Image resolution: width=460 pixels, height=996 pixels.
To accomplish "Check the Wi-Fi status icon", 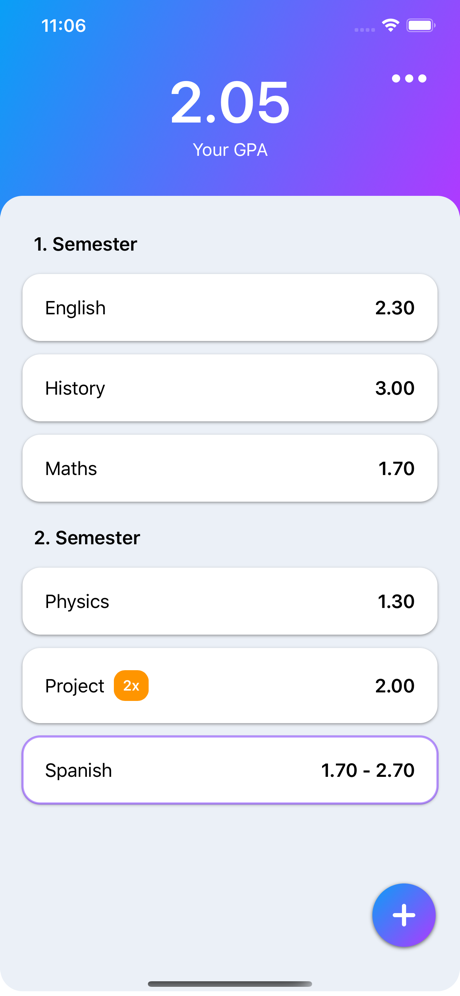I will coord(390,25).
